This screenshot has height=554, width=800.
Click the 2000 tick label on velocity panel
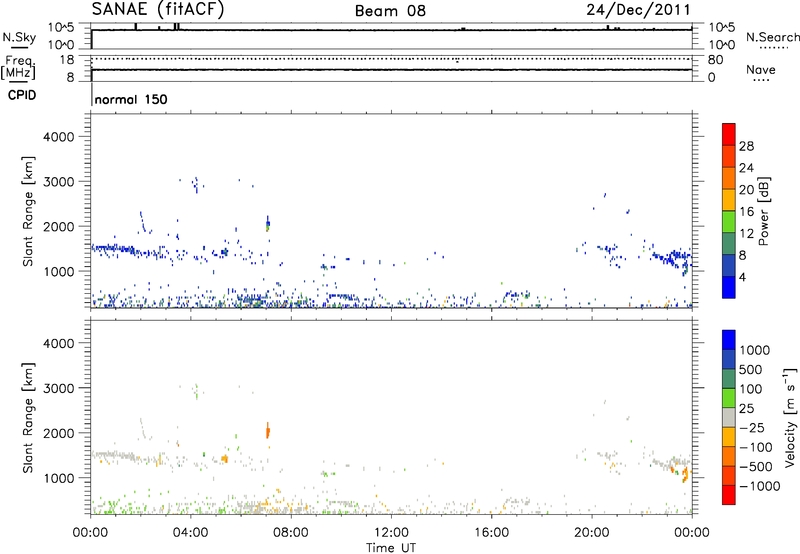coord(59,433)
